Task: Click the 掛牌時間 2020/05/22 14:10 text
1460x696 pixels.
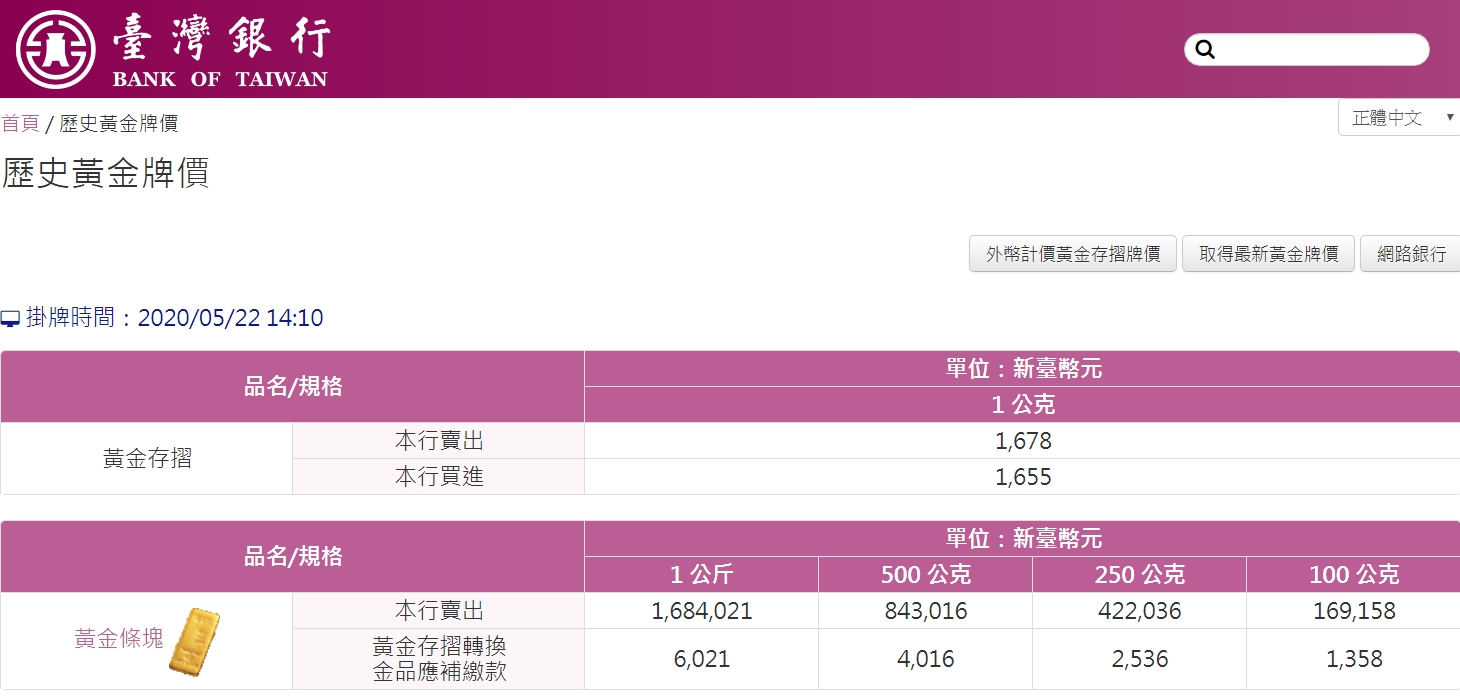Action: pos(174,319)
